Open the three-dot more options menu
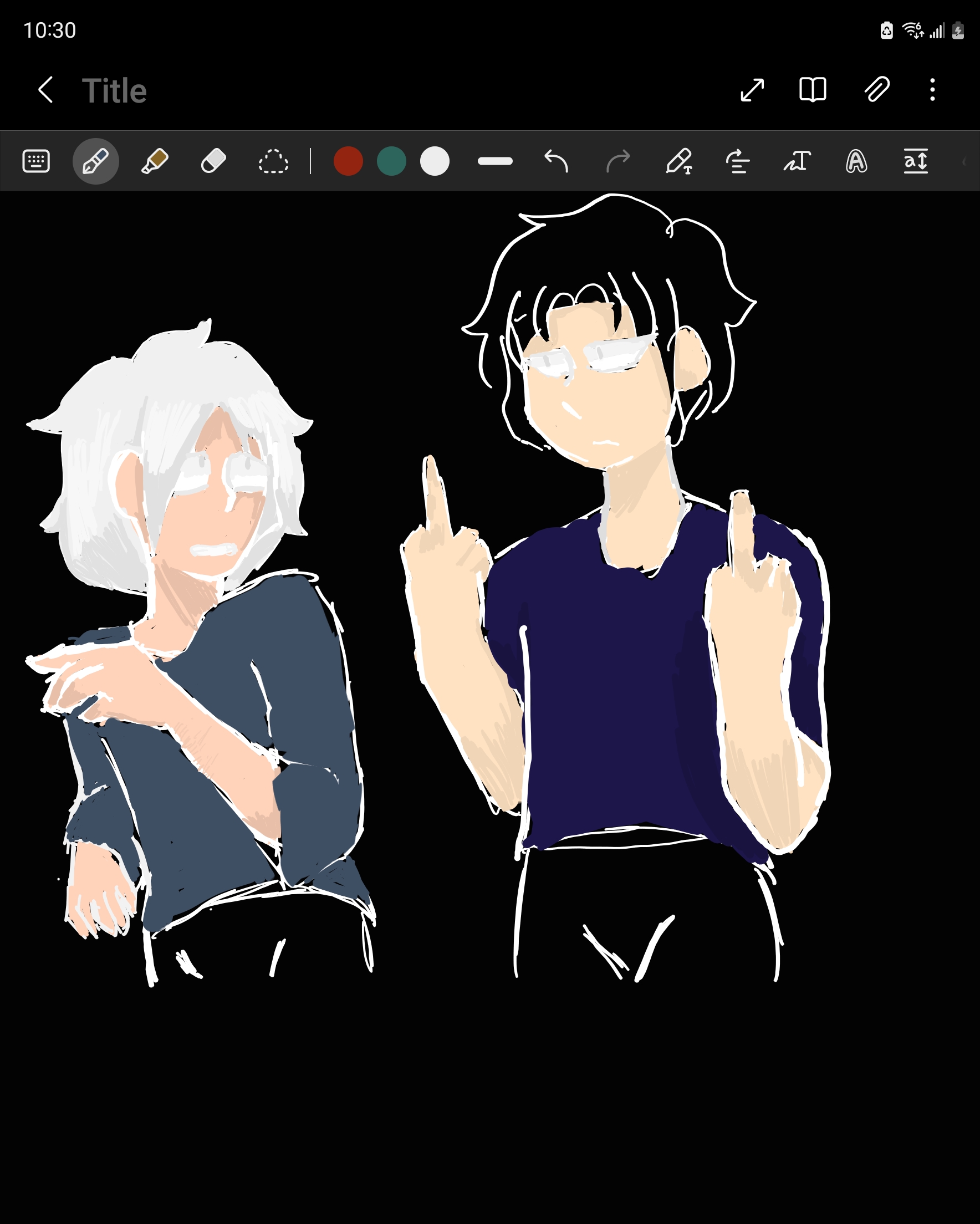This screenshot has width=980, height=1224. [932, 90]
